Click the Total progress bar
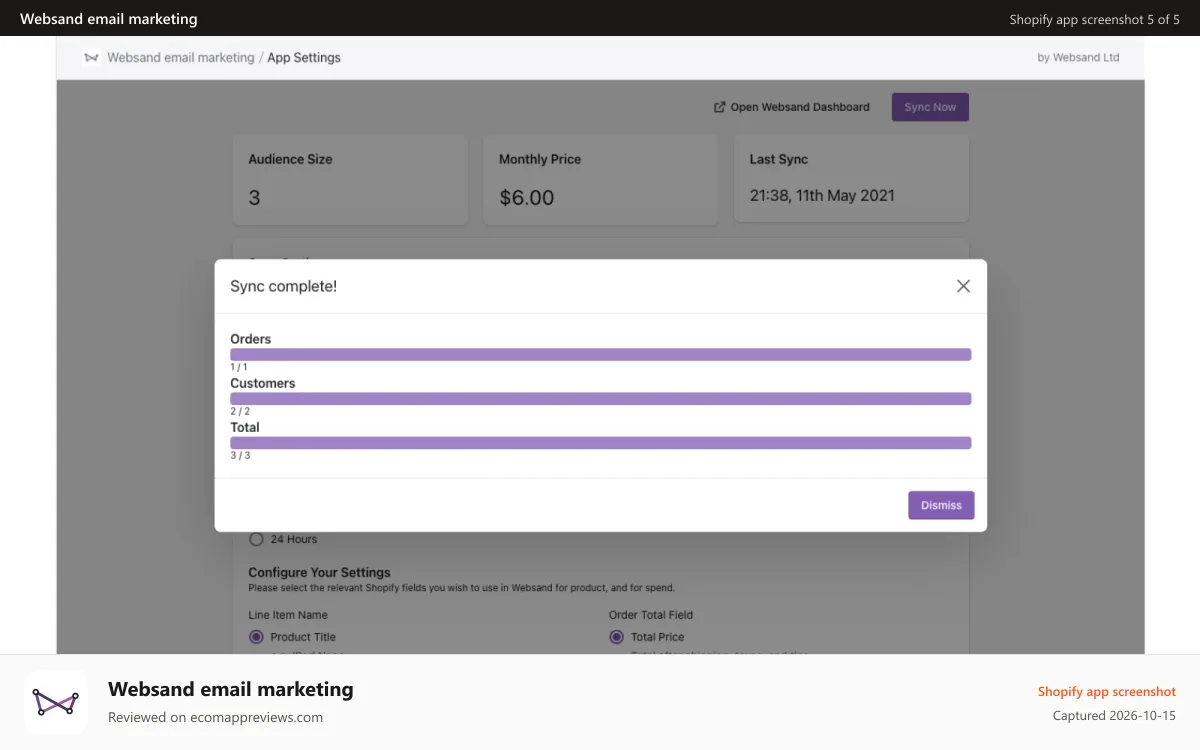 600,442
